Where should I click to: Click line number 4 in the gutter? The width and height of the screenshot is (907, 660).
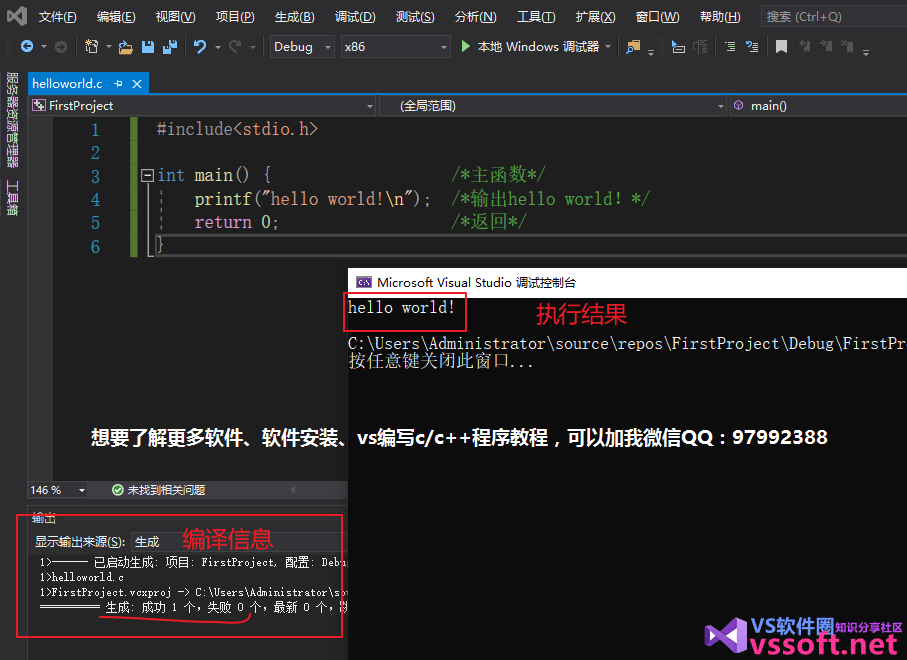pos(95,200)
